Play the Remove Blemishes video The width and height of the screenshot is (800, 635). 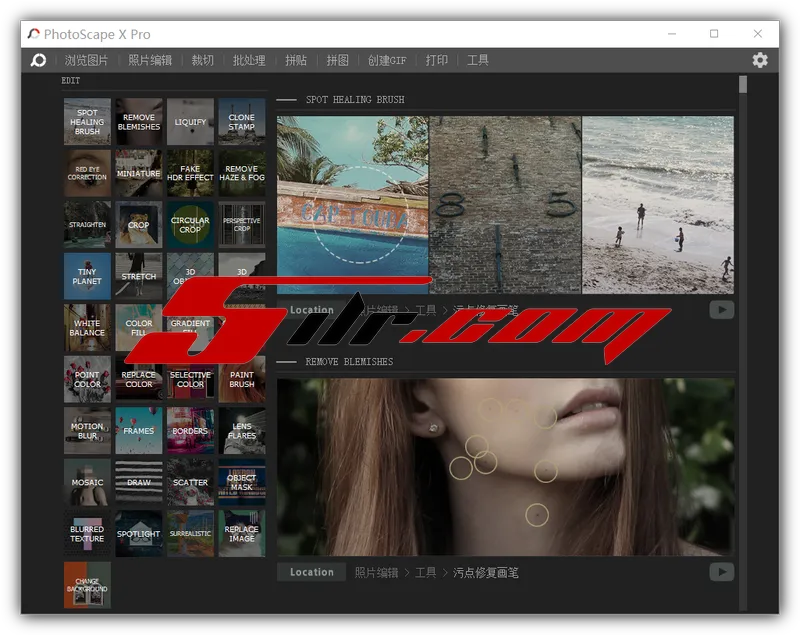(x=721, y=572)
